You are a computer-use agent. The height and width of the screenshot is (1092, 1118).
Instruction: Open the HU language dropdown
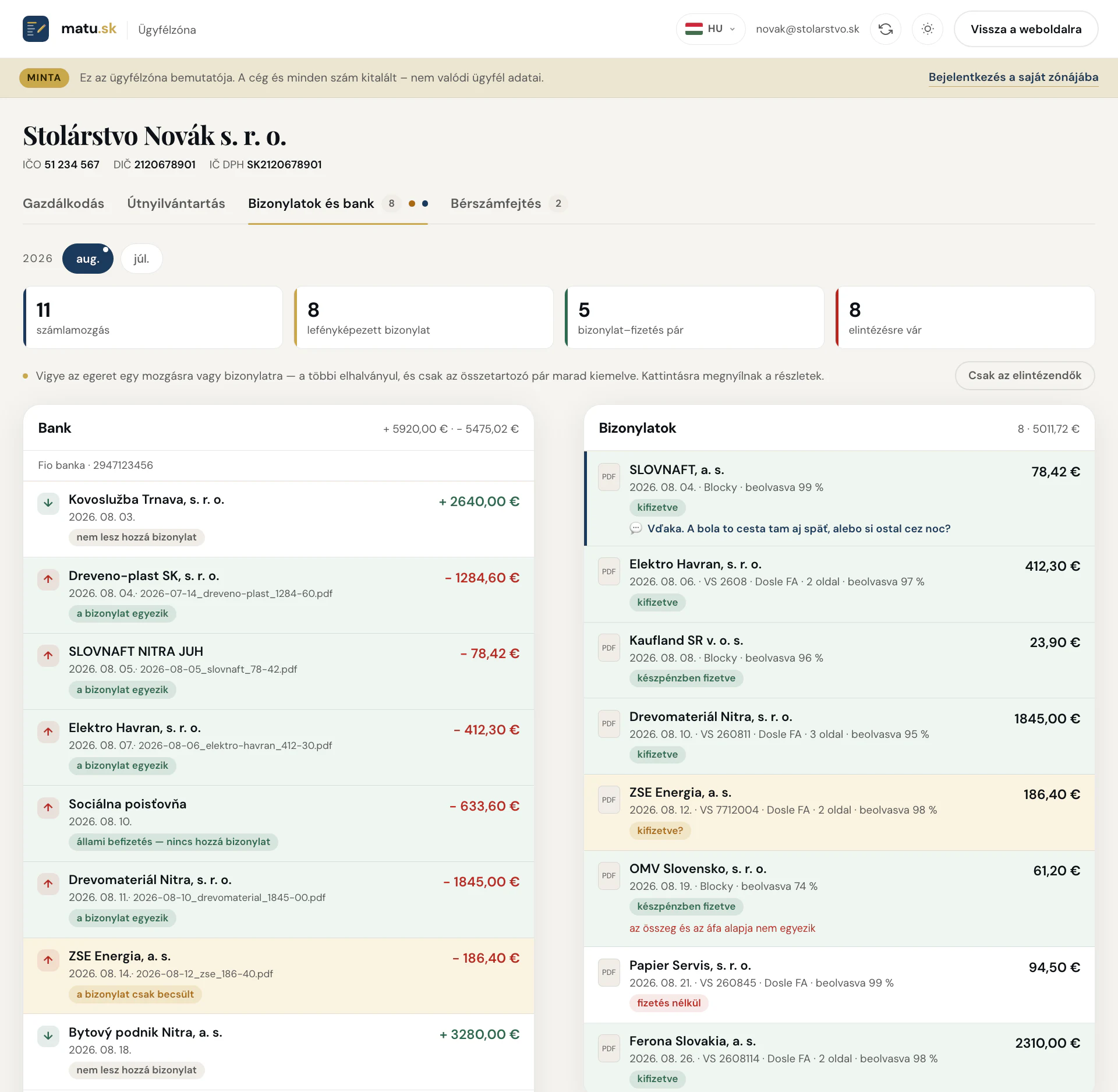tap(710, 29)
